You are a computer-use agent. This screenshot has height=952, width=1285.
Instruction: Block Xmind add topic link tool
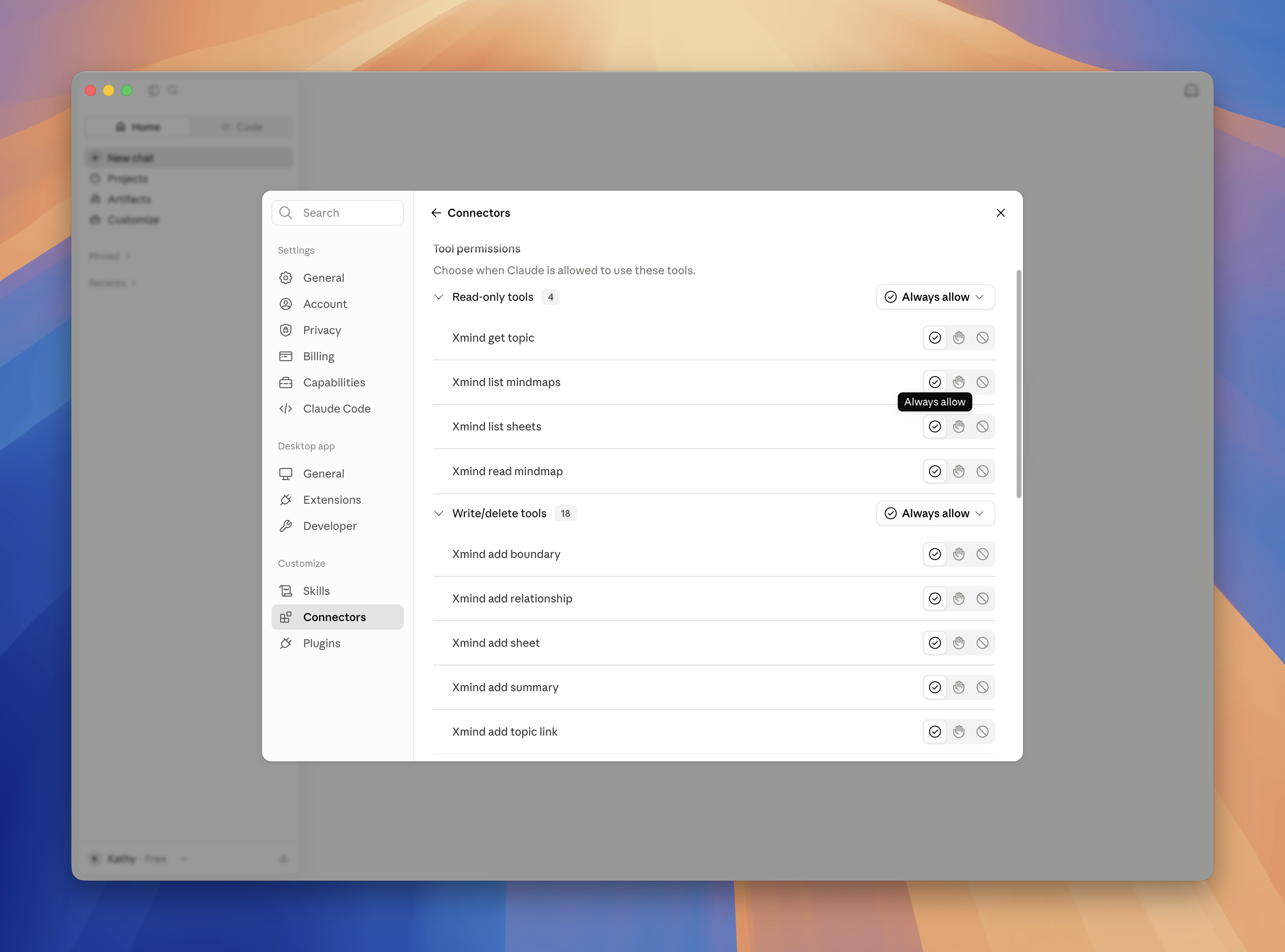pos(983,731)
